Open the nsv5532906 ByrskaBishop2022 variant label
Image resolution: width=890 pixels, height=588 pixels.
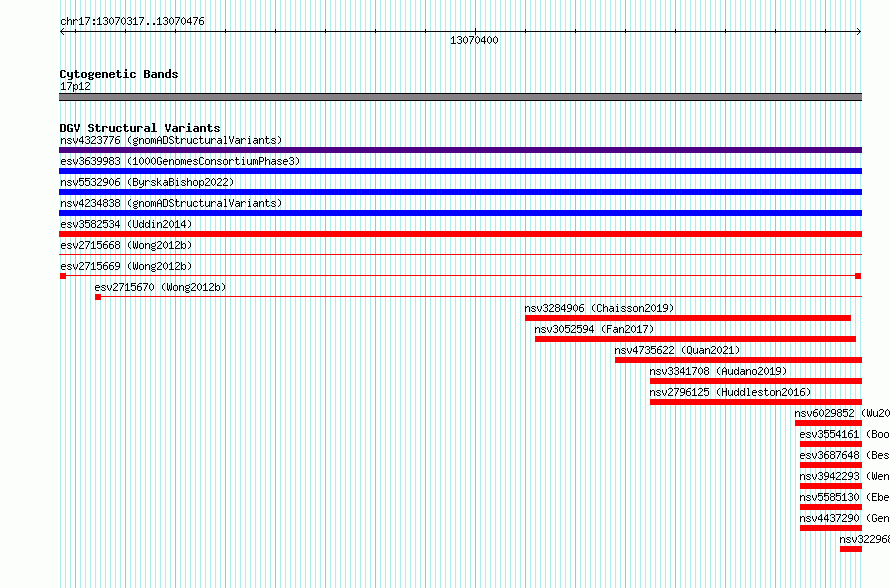(147, 182)
